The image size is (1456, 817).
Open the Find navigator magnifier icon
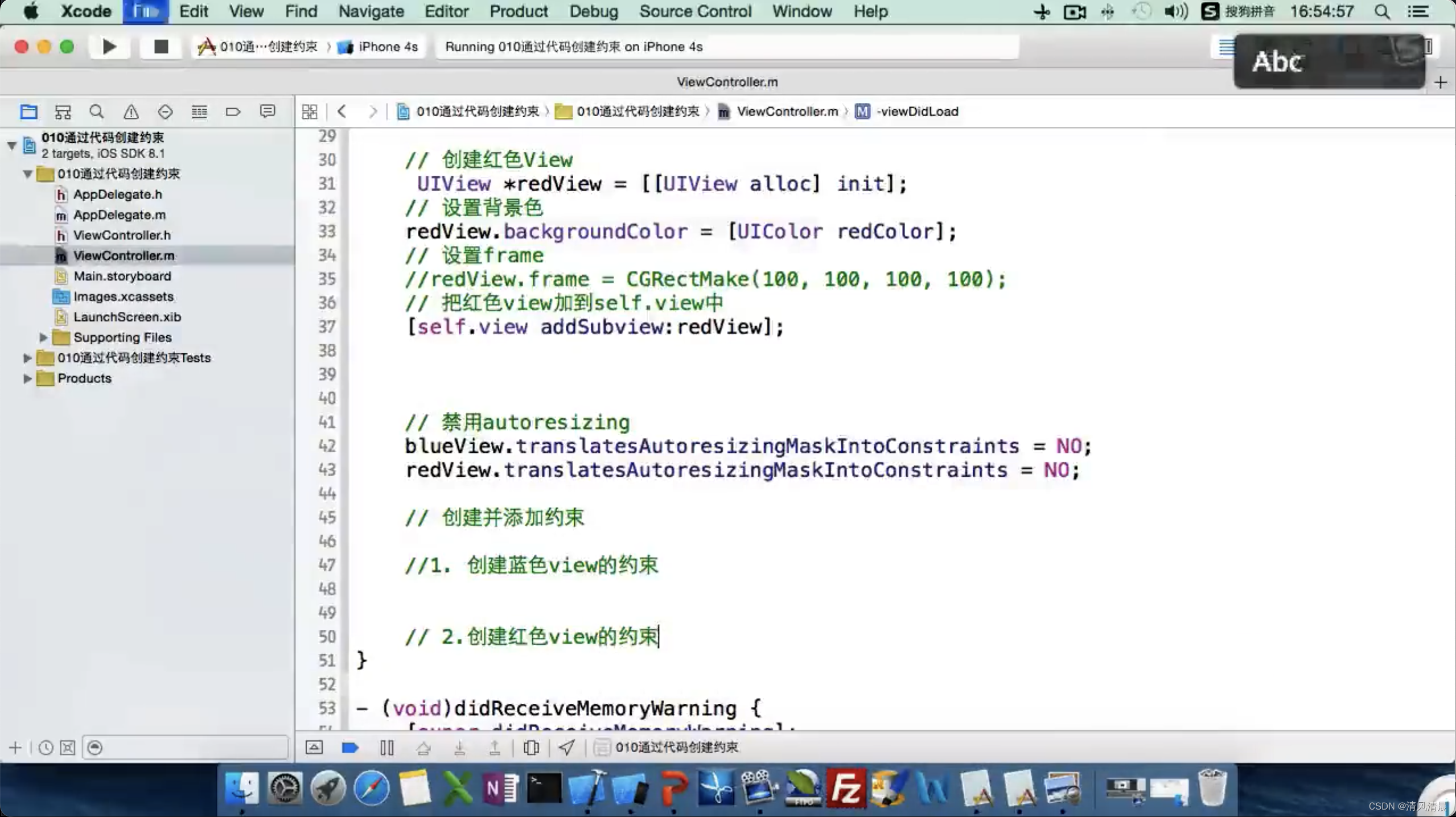(x=97, y=112)
